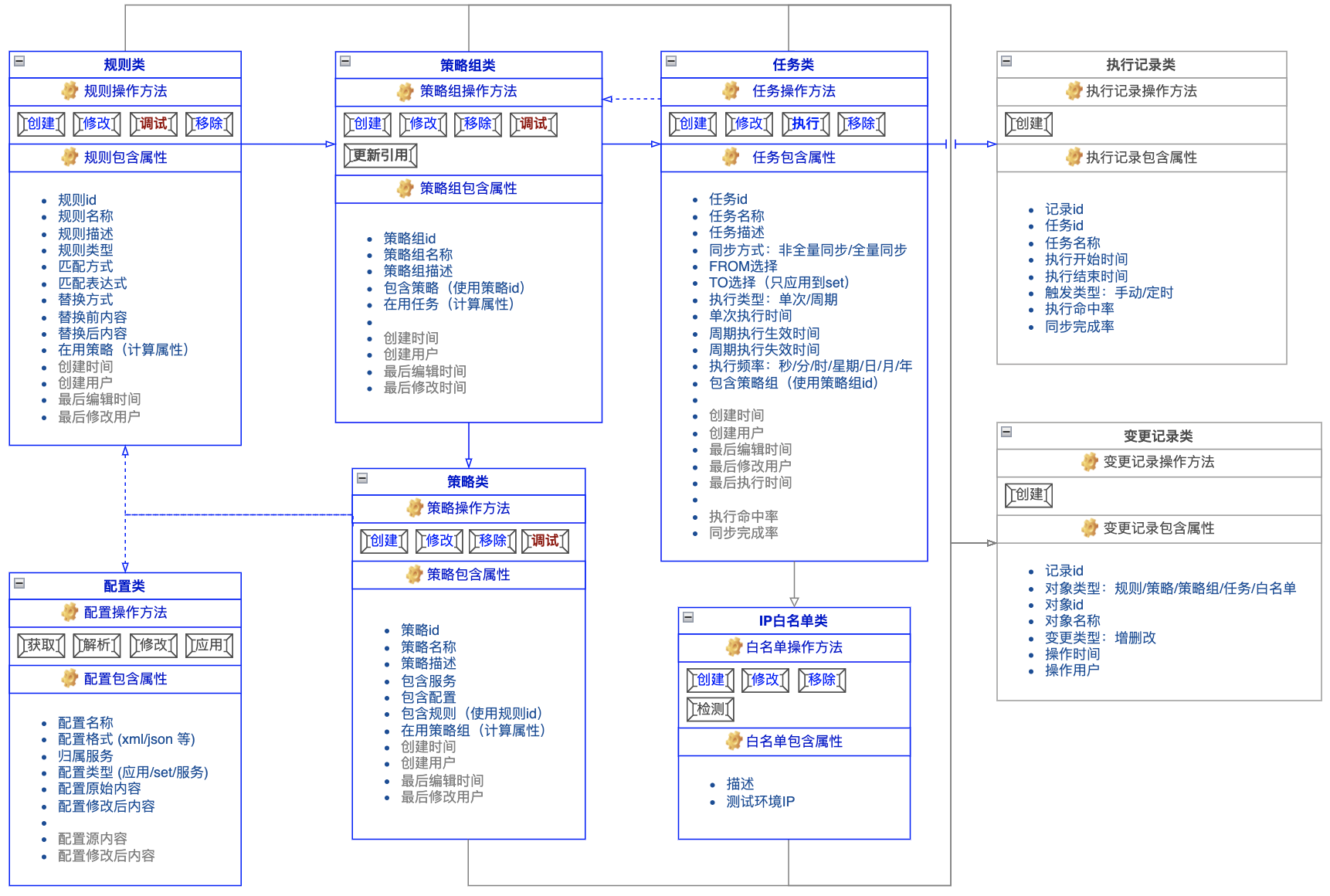Click the gear icon next to 策略操作方法

(x=415, y=508)
